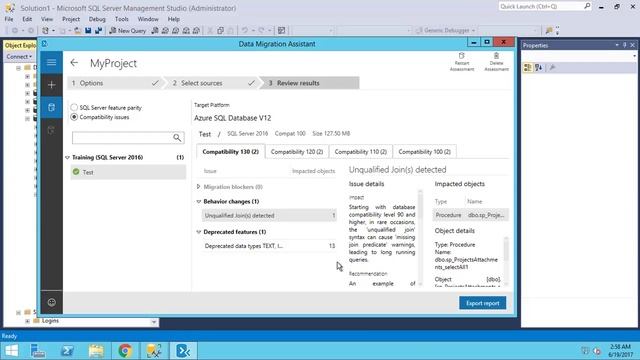The height and width of the screenshot is (360, 640).
Task: Open the Migrations icon in the dark sidebar
Action: tap(51, 130)
